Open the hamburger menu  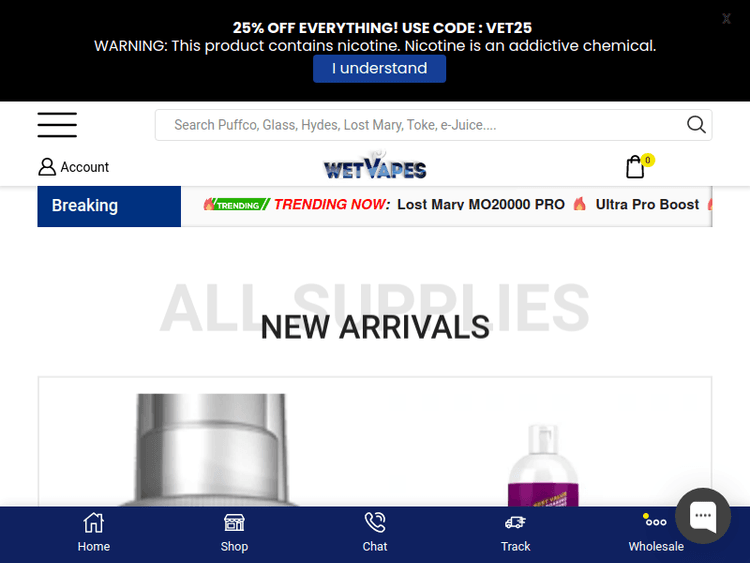click(57, 125)
